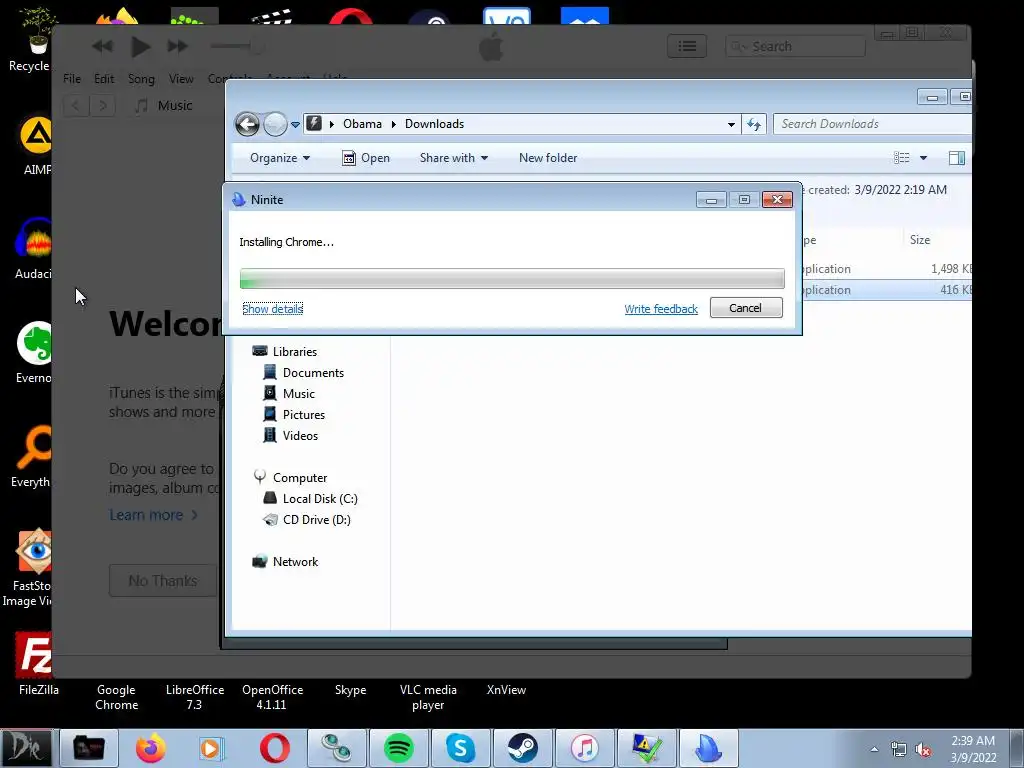The image size is (1024, 768).
Task: Click the change view icon in Explorer
Action: pyautogui.click(x=901, y=157)
